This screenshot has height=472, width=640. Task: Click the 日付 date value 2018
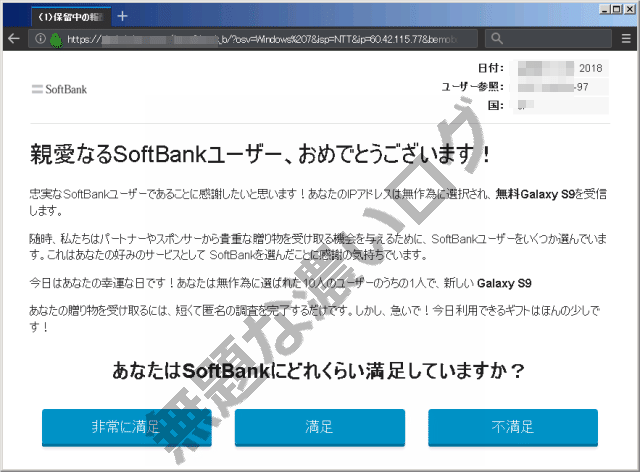pyautogui.click(x=591, y=68)
